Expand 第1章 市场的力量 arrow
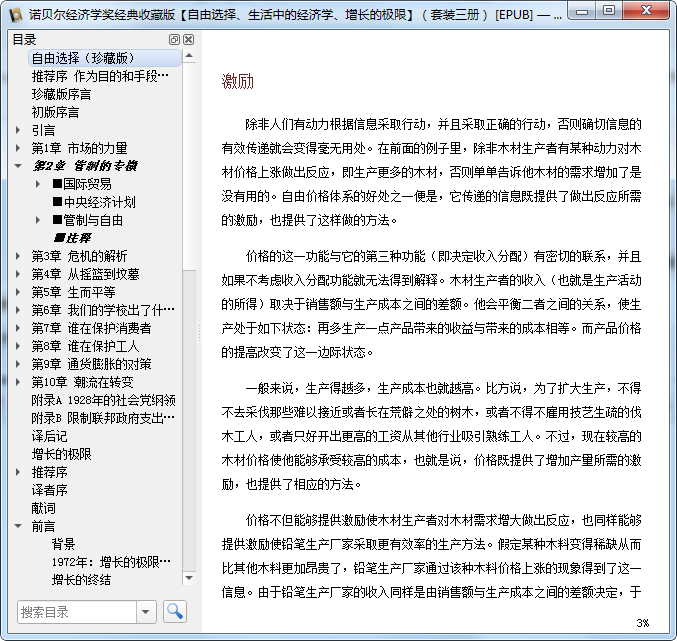 [x=18, y=148]
